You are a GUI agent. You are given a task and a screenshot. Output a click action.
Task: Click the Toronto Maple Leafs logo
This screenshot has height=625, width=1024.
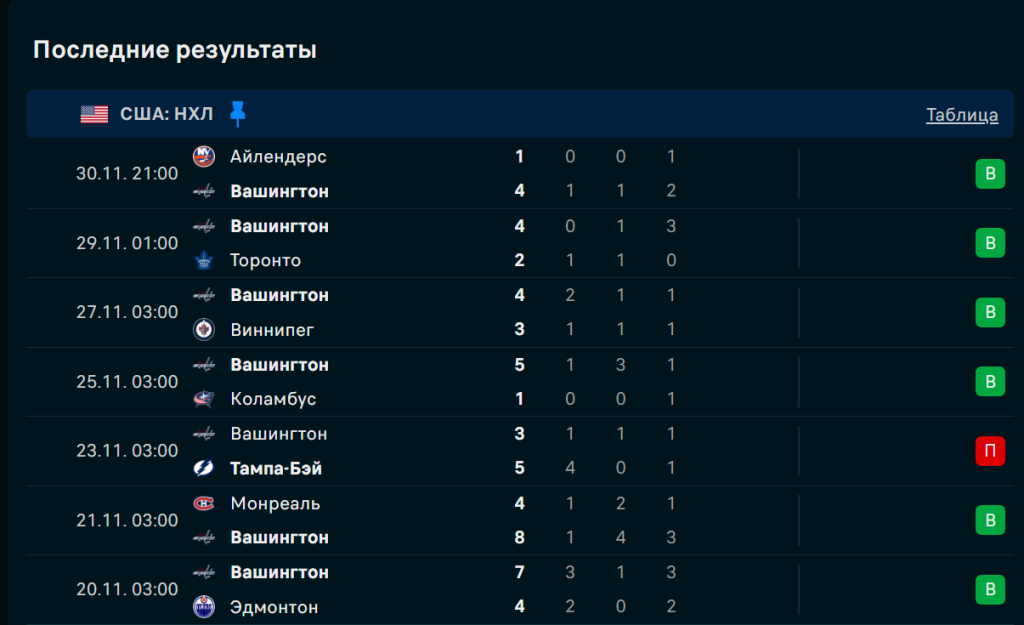tap(204, 261)
